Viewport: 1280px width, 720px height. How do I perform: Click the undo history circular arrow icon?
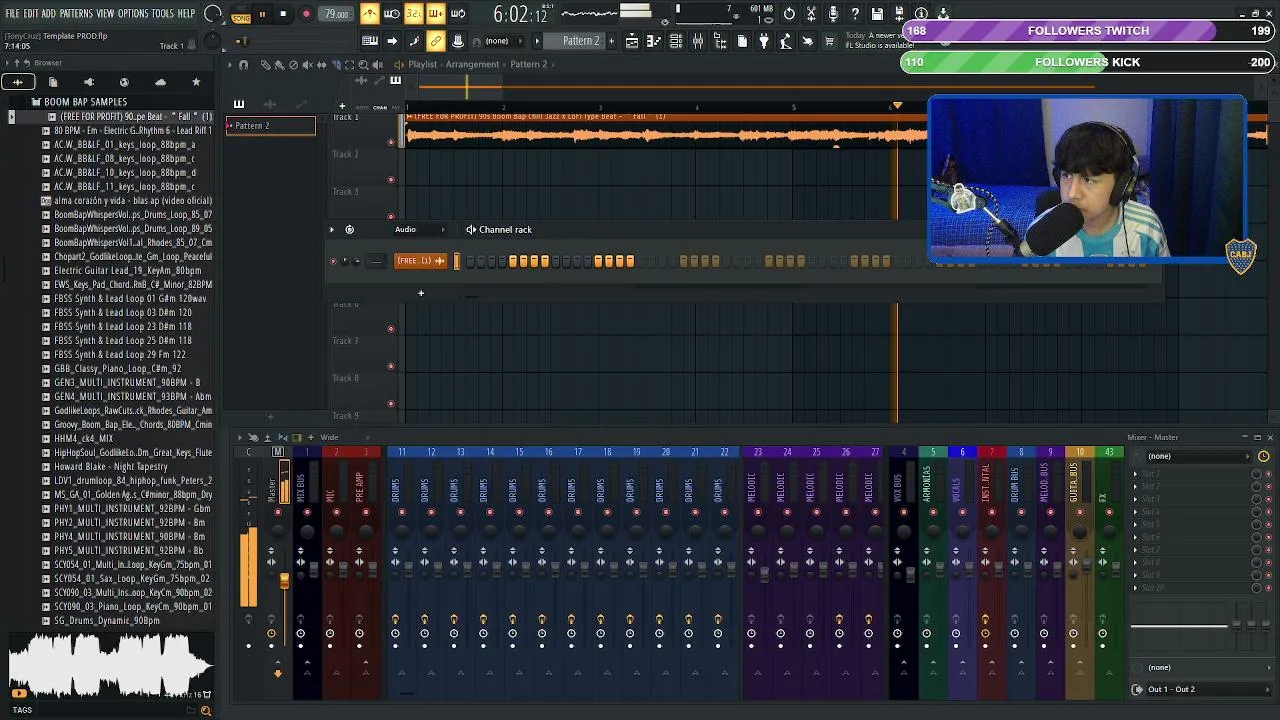(x=789, y=14)
